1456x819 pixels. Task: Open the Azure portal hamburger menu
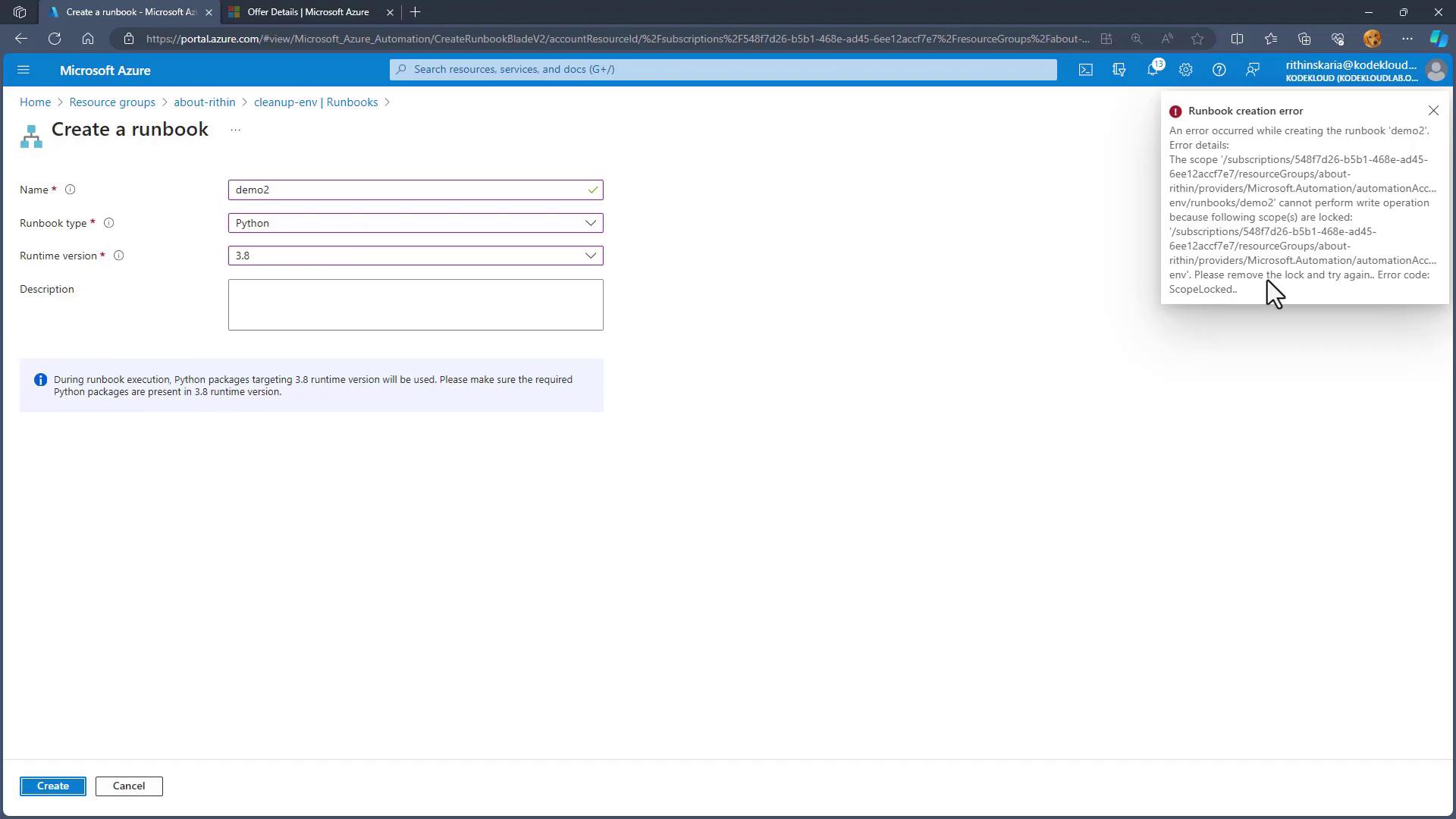[x=23, y=70]
